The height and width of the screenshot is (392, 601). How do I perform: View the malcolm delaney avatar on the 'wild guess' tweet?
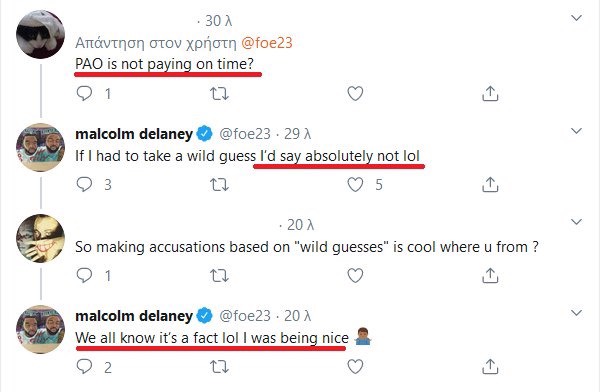point(41,148)
